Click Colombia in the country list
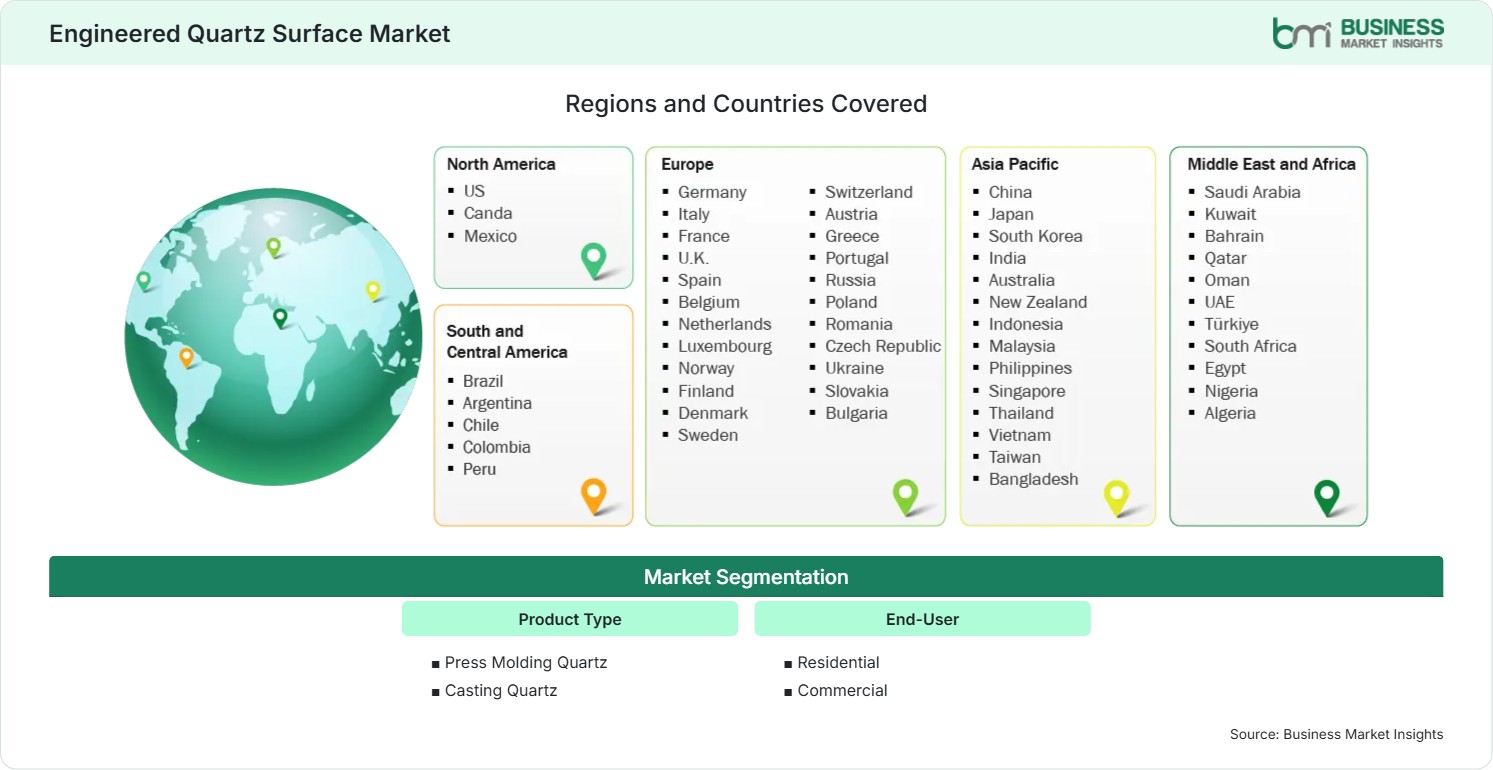The height and width of the screenshot is (770, 1493). point(496,447)
